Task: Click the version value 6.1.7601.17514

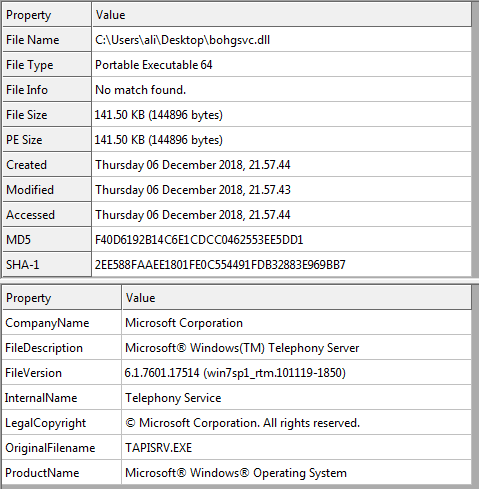Action: point(235,373)
